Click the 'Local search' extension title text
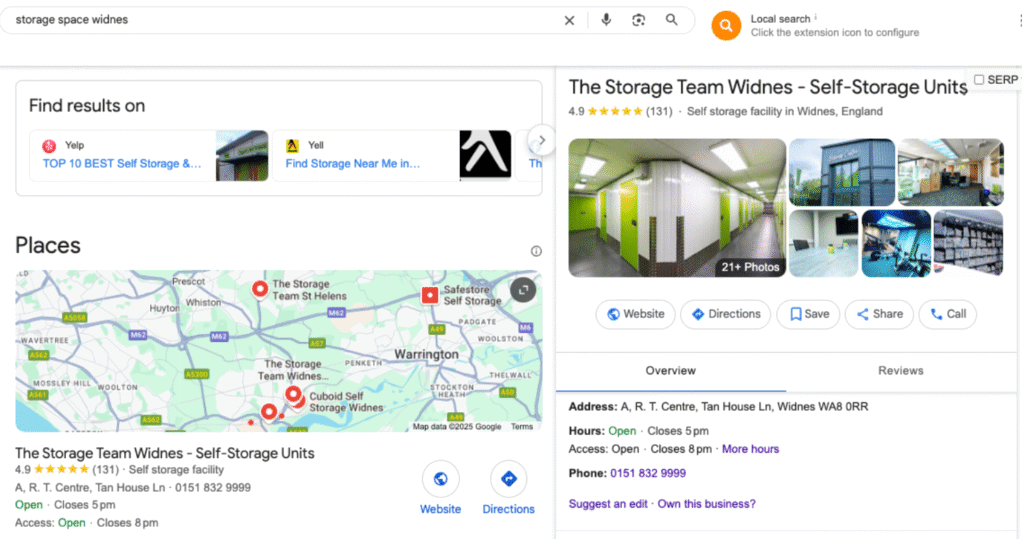Image resolution: width=1024 pixels, height=544 pixels. 780,19
